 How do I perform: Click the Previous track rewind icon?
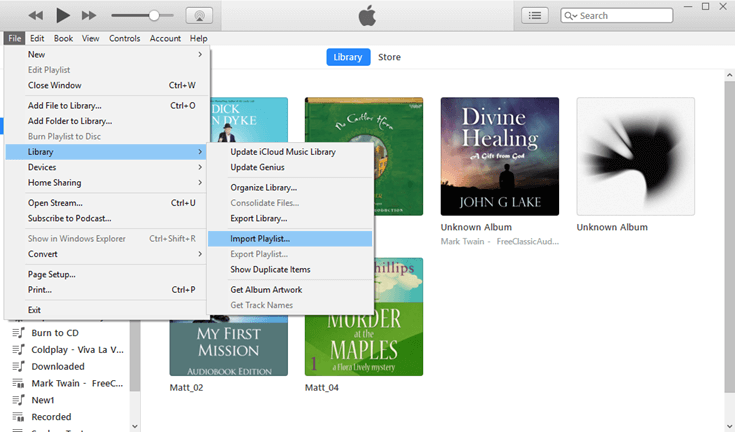coord(36,16)
